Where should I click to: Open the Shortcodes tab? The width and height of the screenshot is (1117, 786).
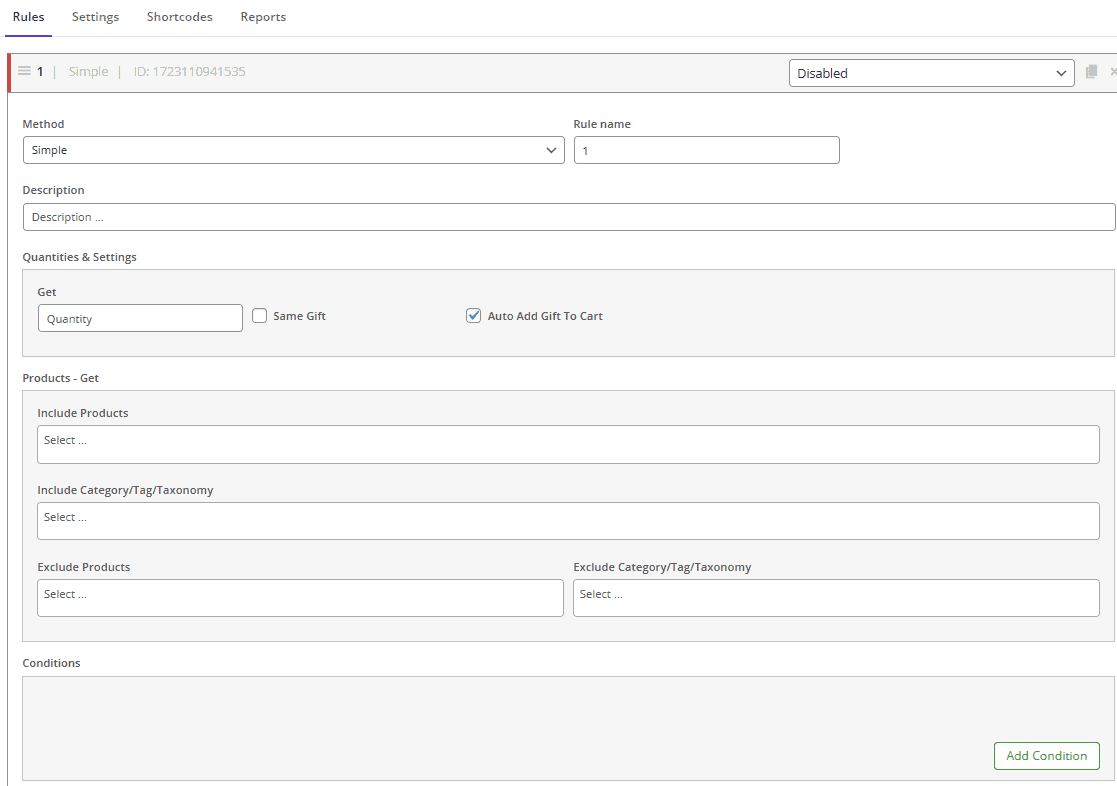point(179,17)
